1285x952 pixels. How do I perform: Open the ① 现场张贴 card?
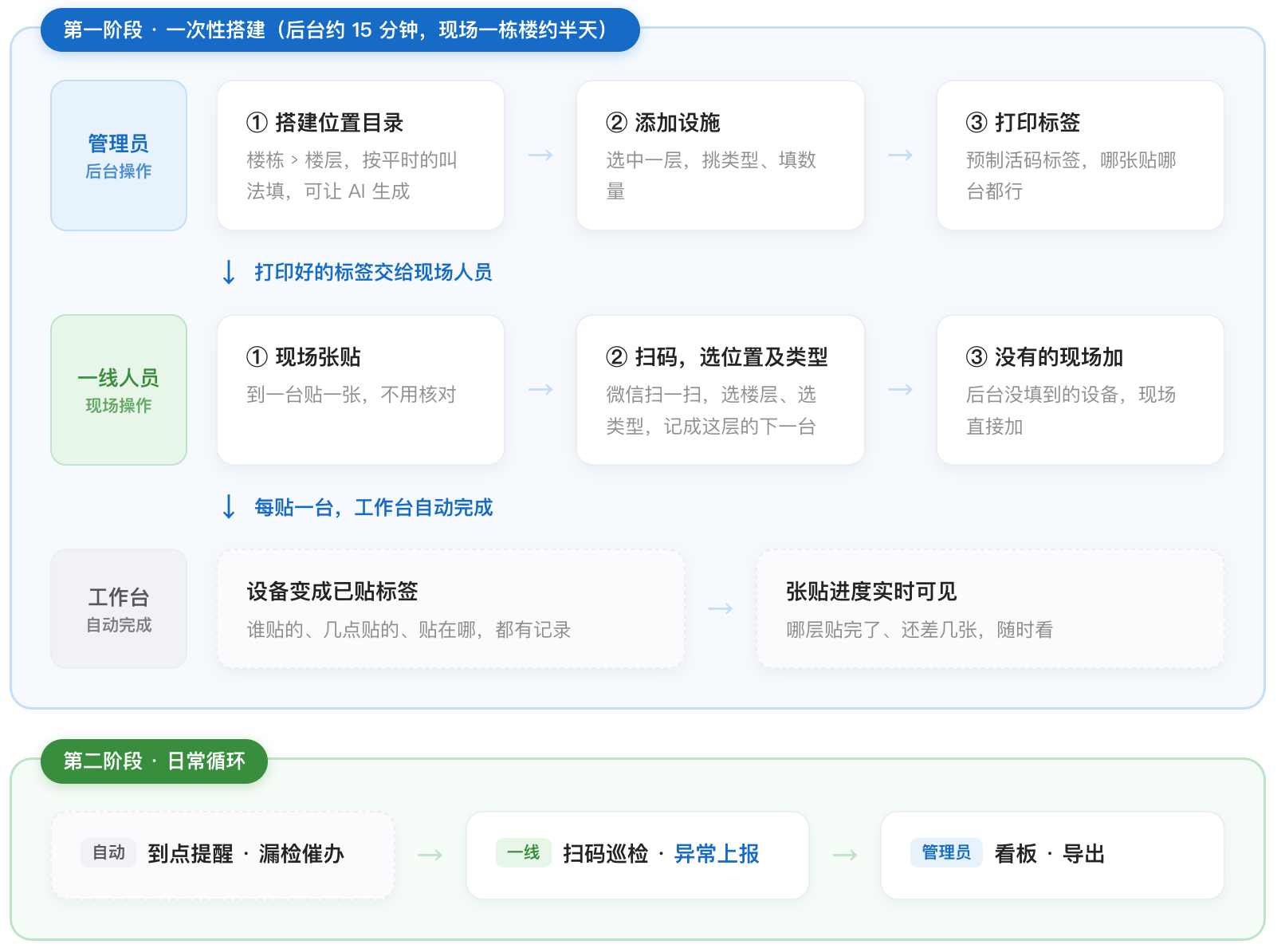360,390
